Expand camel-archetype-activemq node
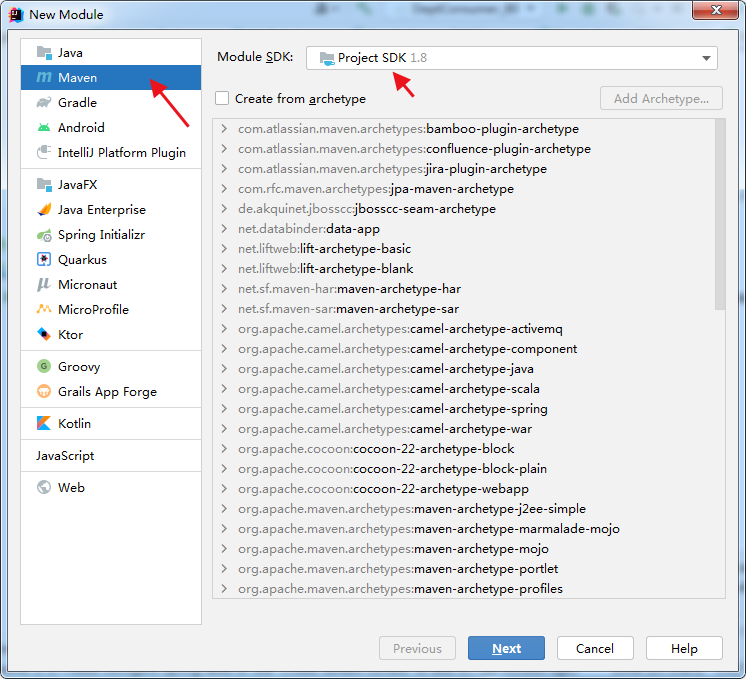Viewport: 746px width, 679px height. (x=224, y=328)
